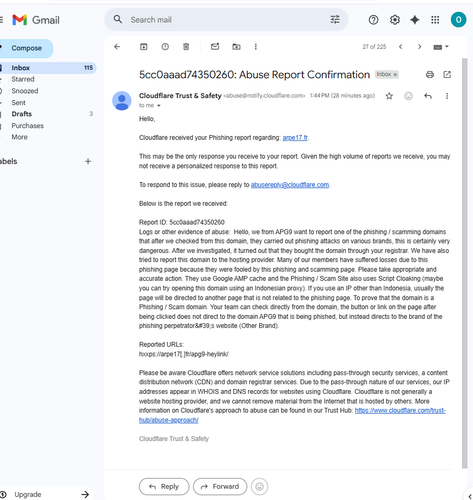Click the Forward button
The height and width of the screenshot is (500, 473).
(x=220, y=487)
